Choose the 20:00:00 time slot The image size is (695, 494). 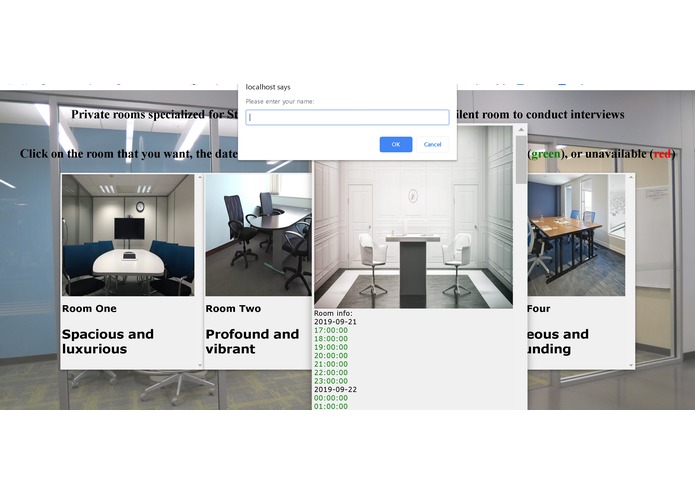[x=331, y=356]
